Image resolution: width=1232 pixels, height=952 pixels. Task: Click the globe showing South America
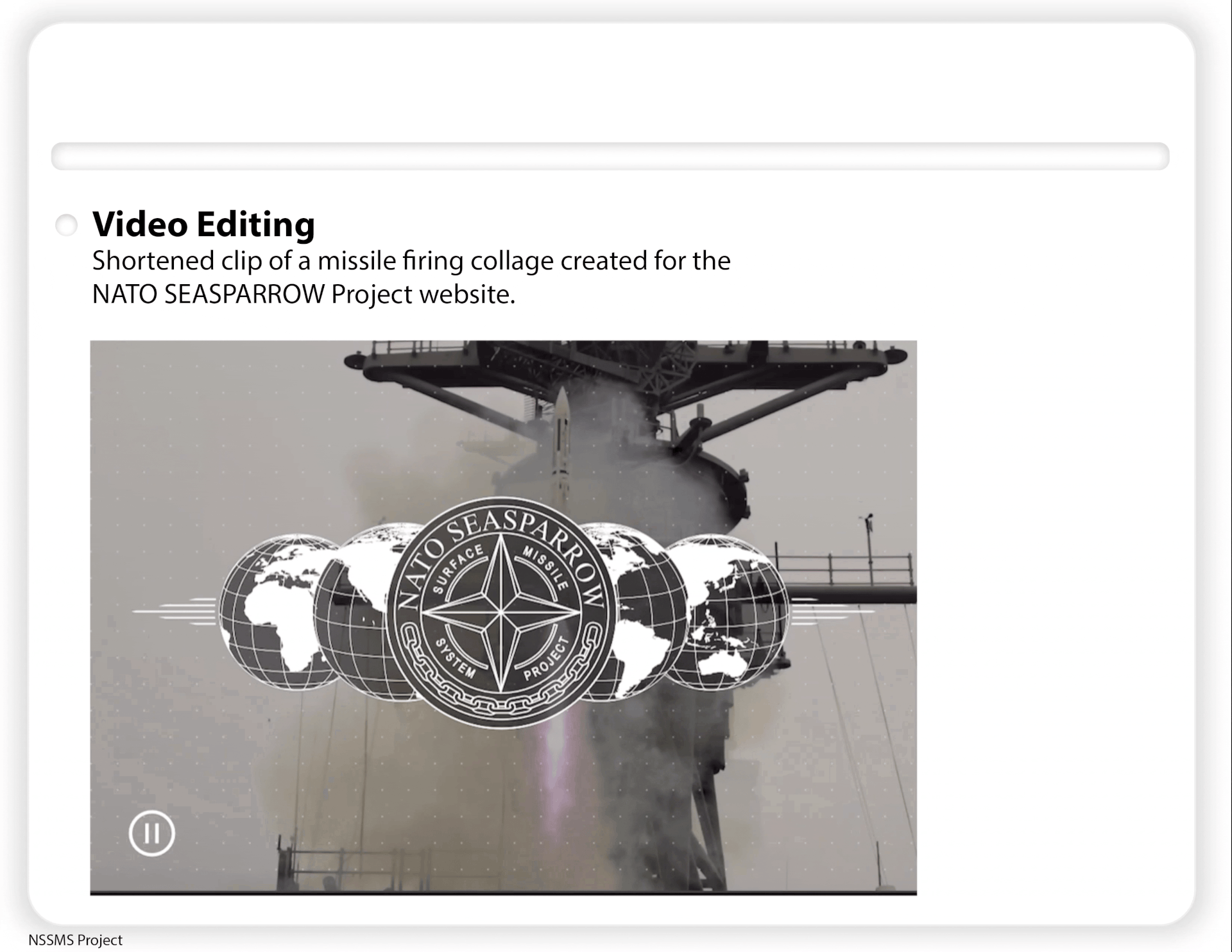coord(642,635)
